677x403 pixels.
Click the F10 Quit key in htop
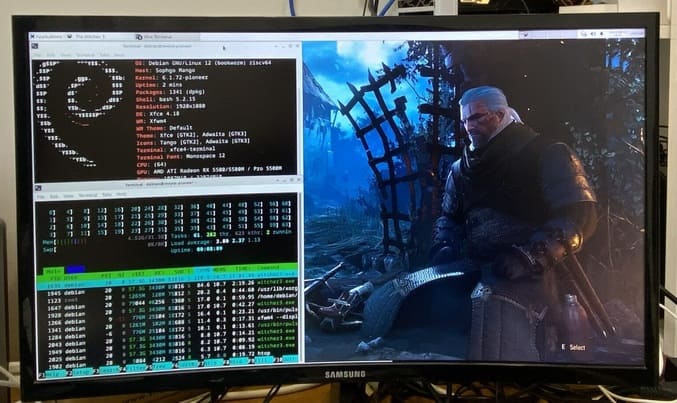(287, 359)
